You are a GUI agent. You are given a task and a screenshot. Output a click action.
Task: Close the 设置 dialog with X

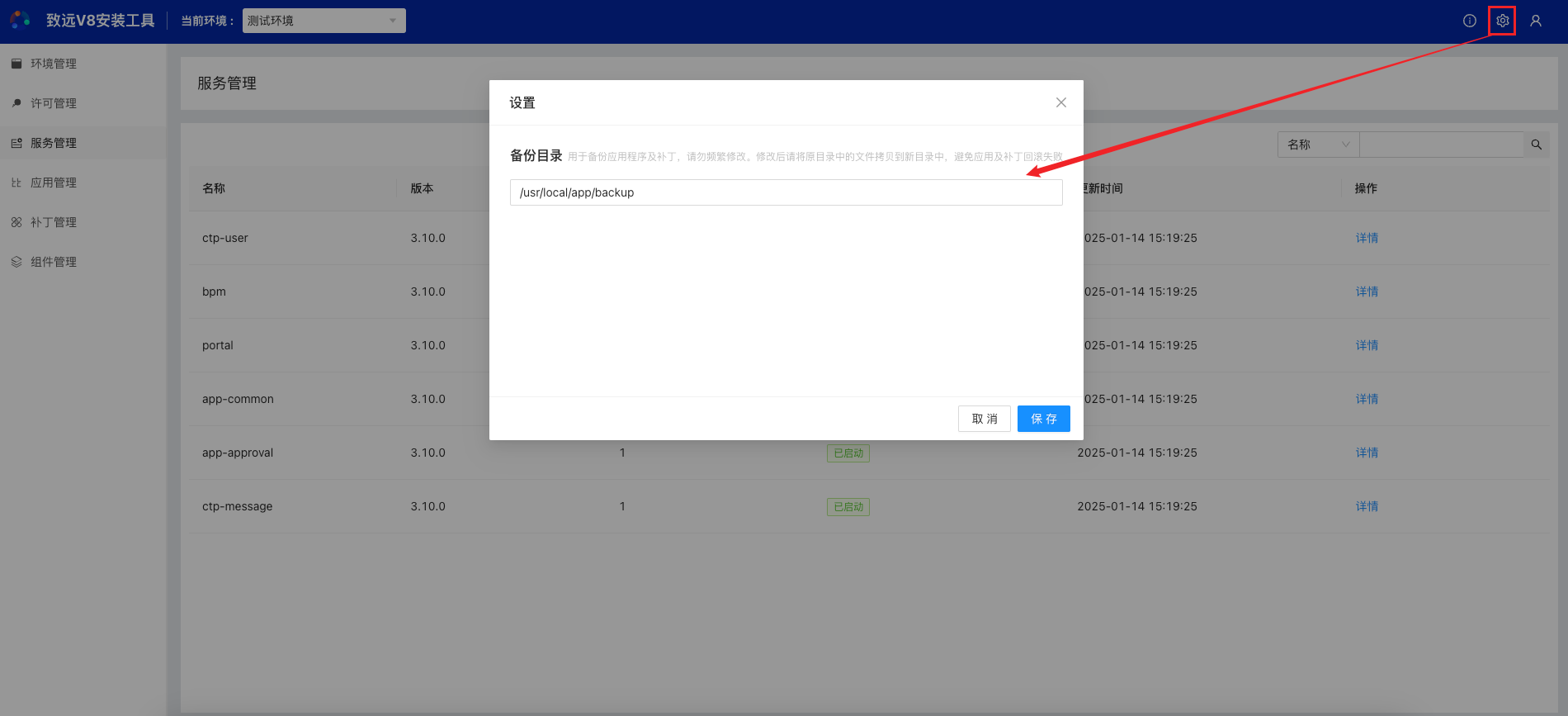1061,102
